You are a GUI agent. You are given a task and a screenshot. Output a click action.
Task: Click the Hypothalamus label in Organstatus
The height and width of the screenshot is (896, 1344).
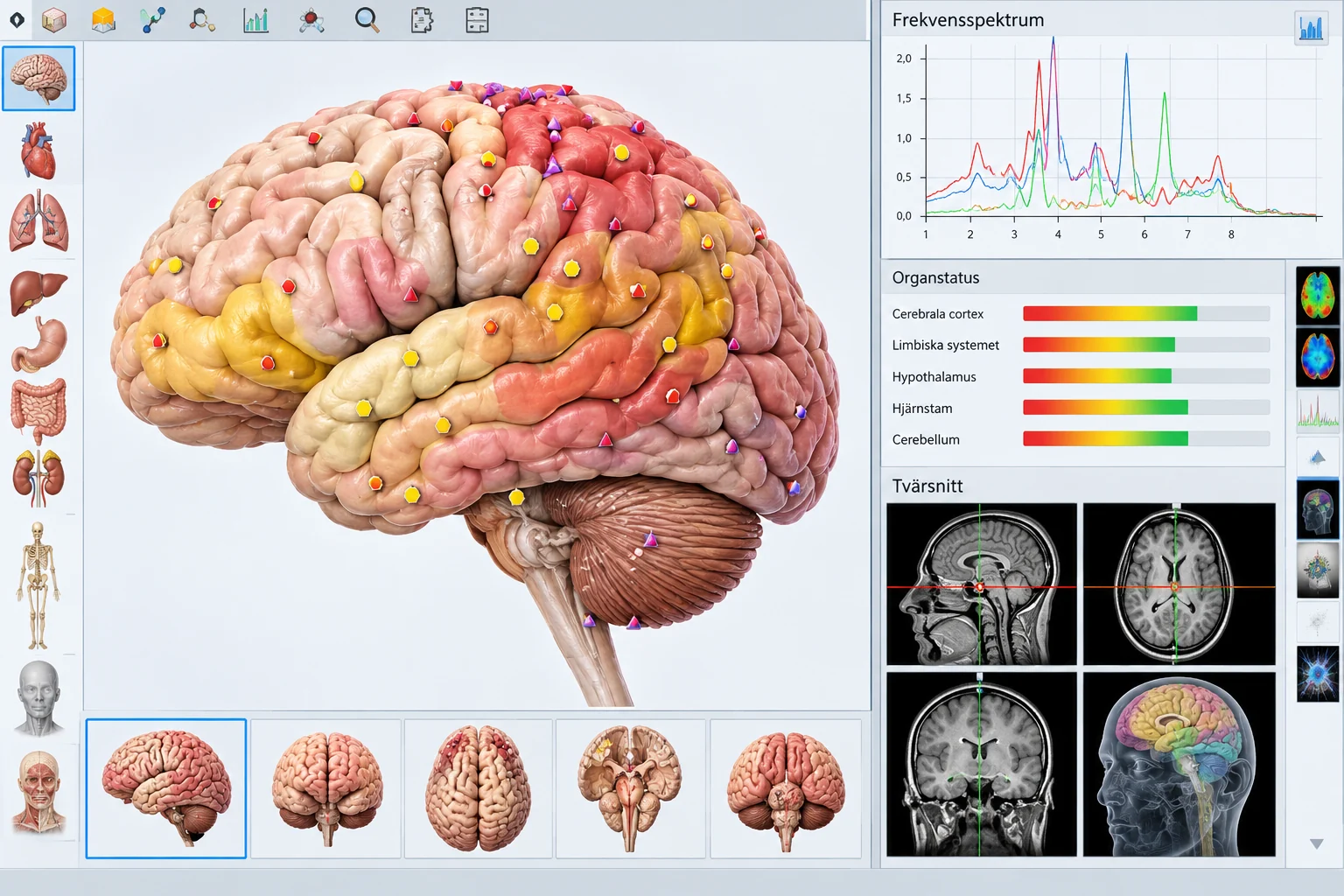tap(934, 377)
